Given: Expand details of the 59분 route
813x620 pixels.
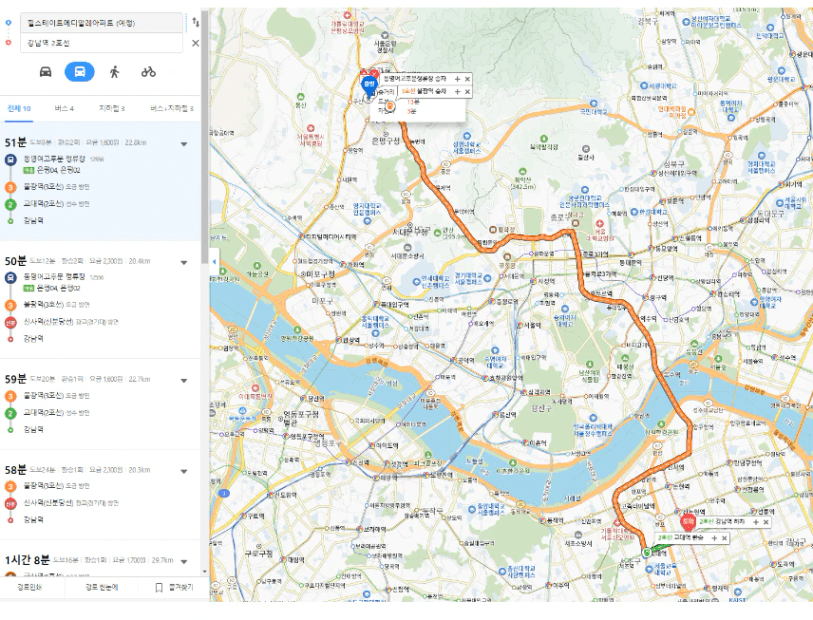Looking at the screenshot, I should pos(184,381).
